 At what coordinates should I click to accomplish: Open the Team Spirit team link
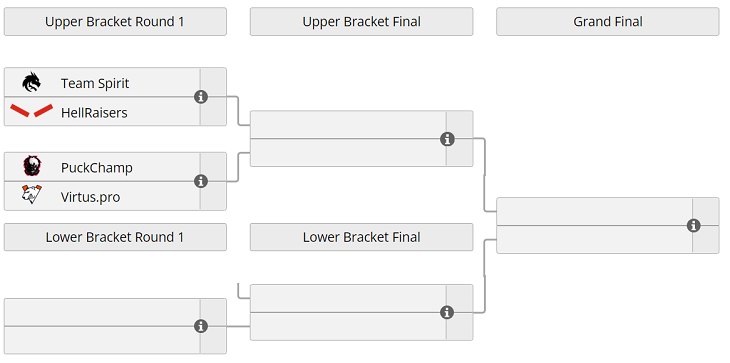click(95, 83)
